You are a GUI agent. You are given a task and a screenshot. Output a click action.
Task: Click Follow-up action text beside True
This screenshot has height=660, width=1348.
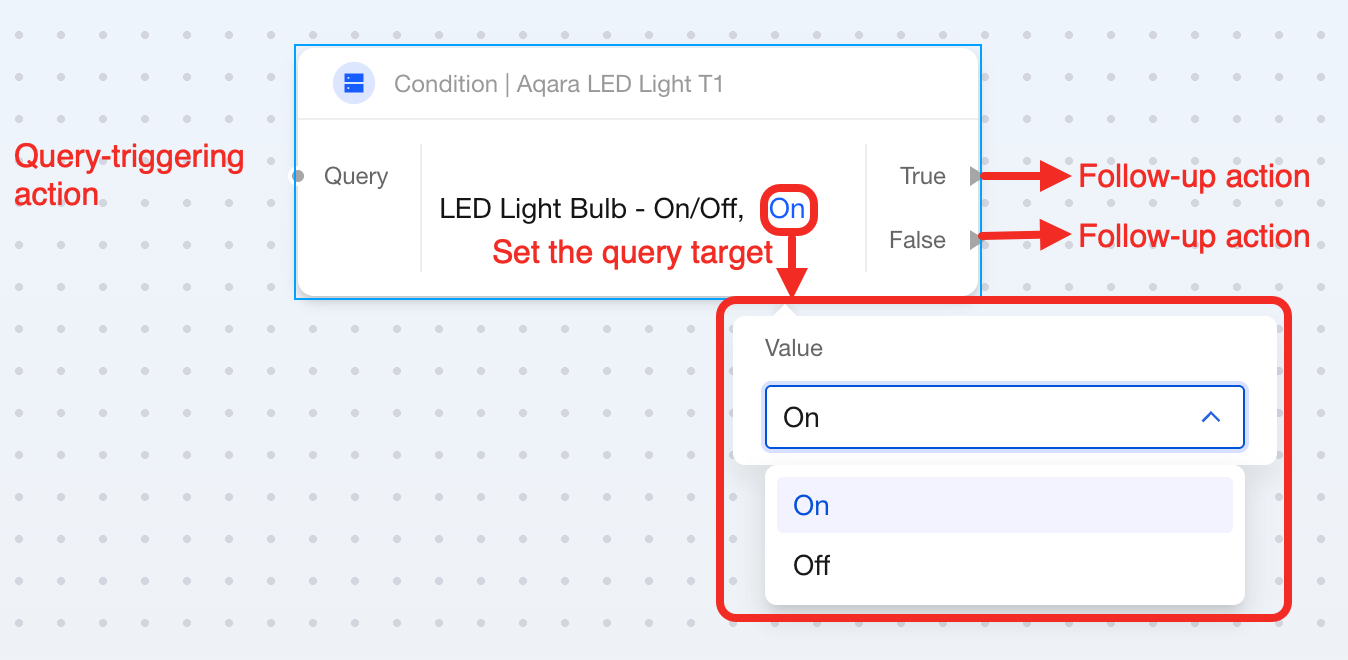pyautogui.click(x=1193, y=177)
